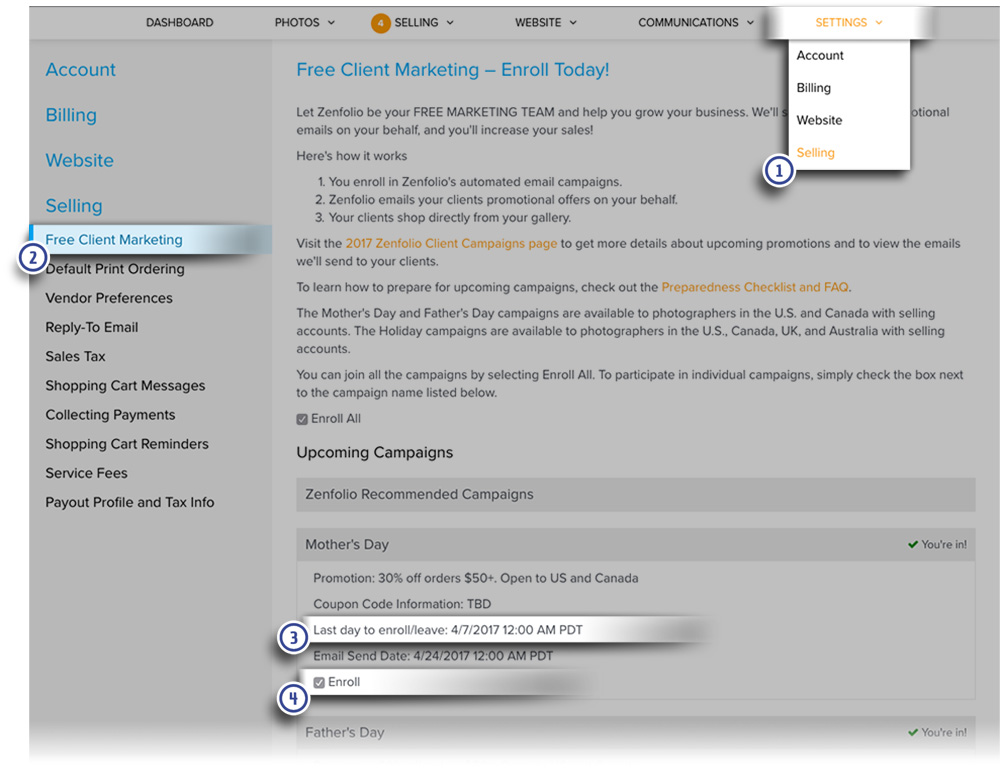This screenshot has width=1000, height=776.
Task: Expand the Selling menu chevron
Action: click(450, 22)
